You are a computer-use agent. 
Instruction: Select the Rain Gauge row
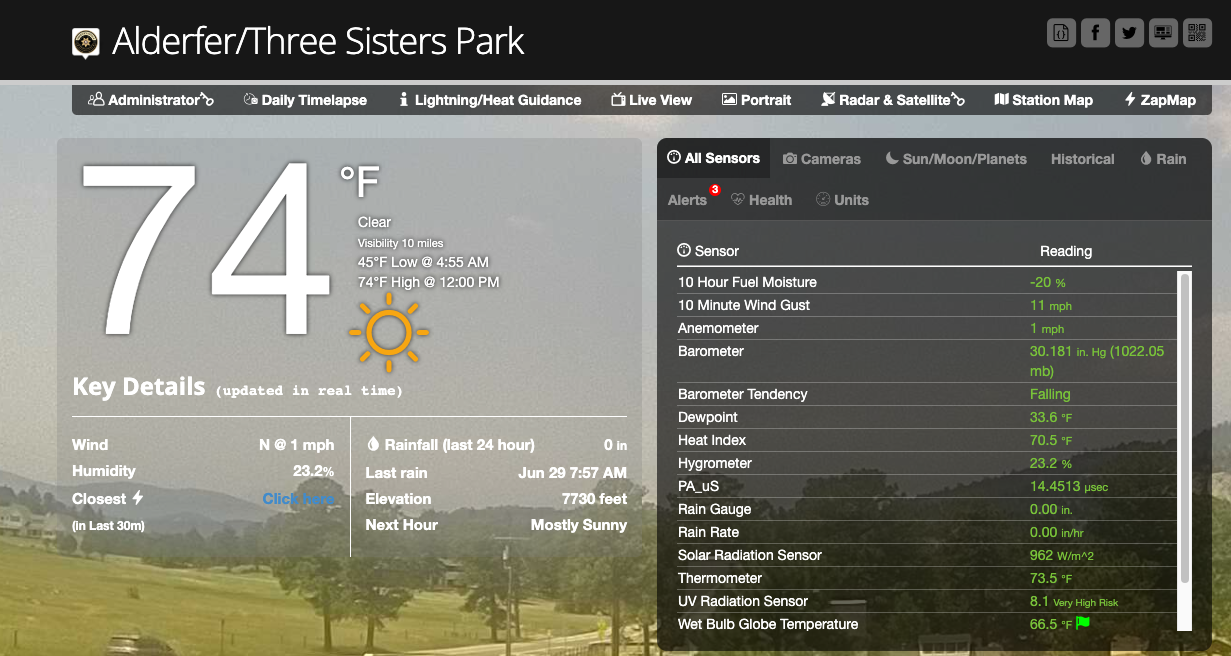(x=927, y=509)
